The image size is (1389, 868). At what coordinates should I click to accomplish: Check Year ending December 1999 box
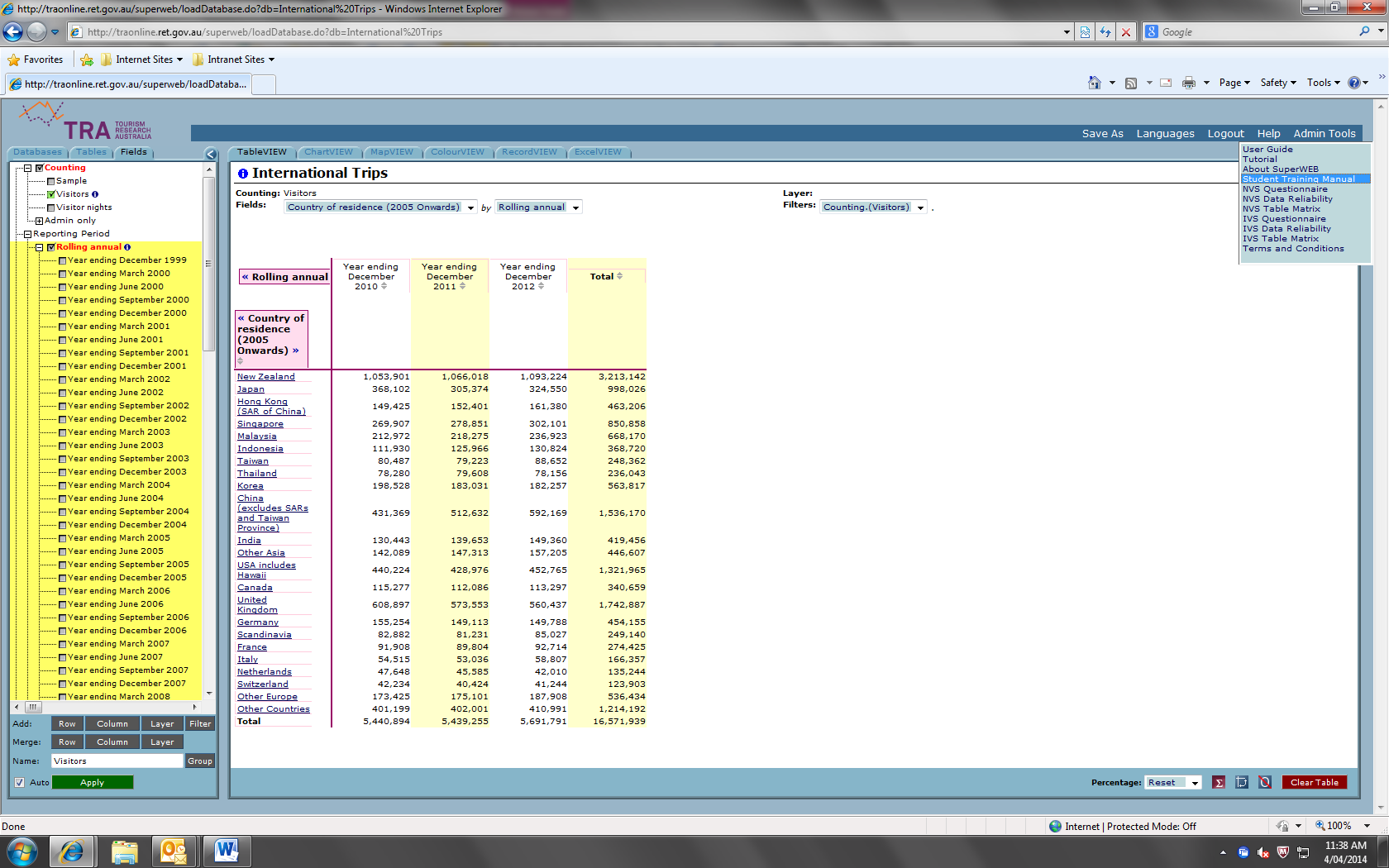[63, 260]
